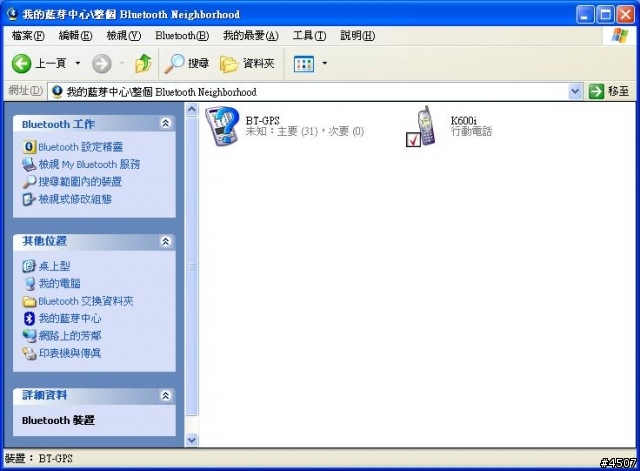Click the 檢視或修改組態 icon

(x=29, y=200)
